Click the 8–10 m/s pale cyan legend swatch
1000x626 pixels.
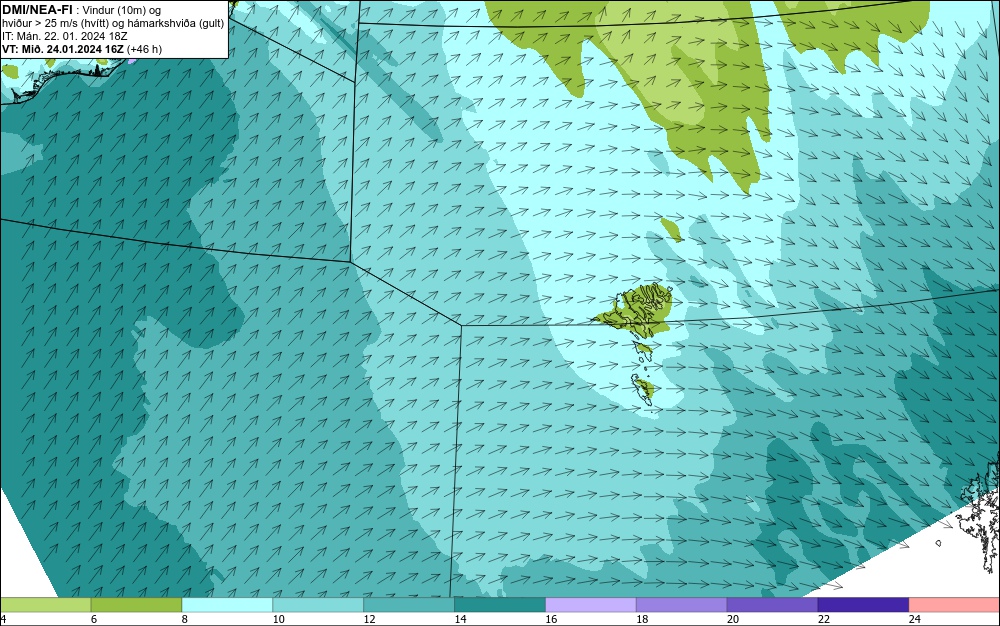[227, 605]
